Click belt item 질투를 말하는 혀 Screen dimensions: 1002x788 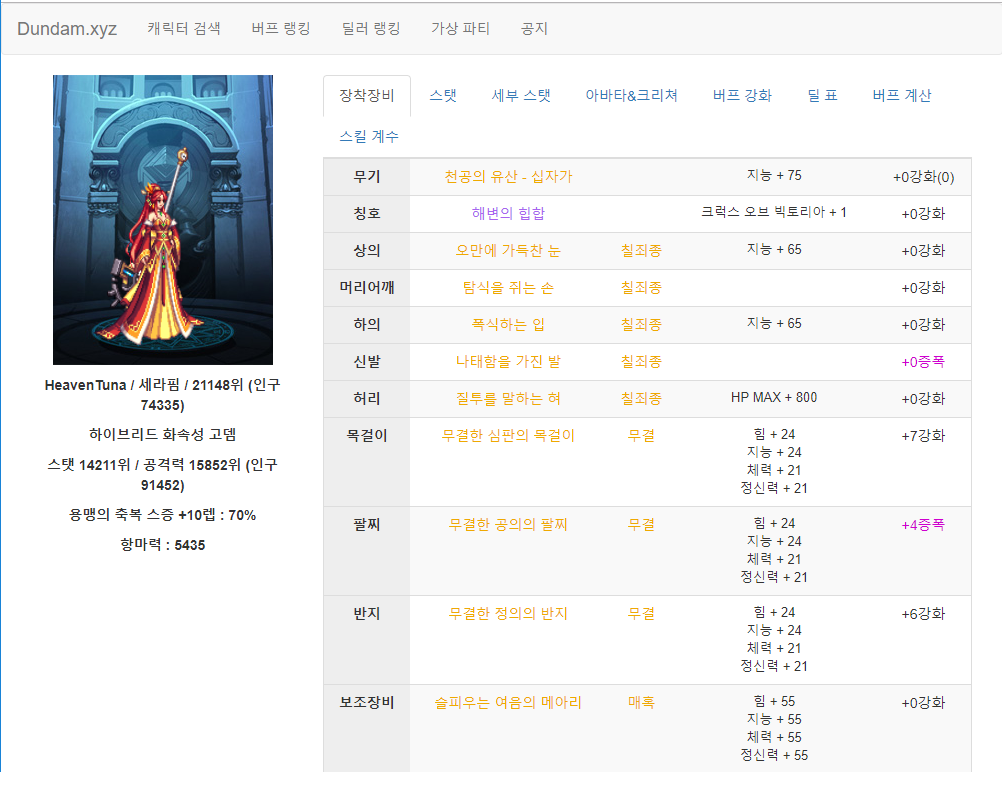509,399
